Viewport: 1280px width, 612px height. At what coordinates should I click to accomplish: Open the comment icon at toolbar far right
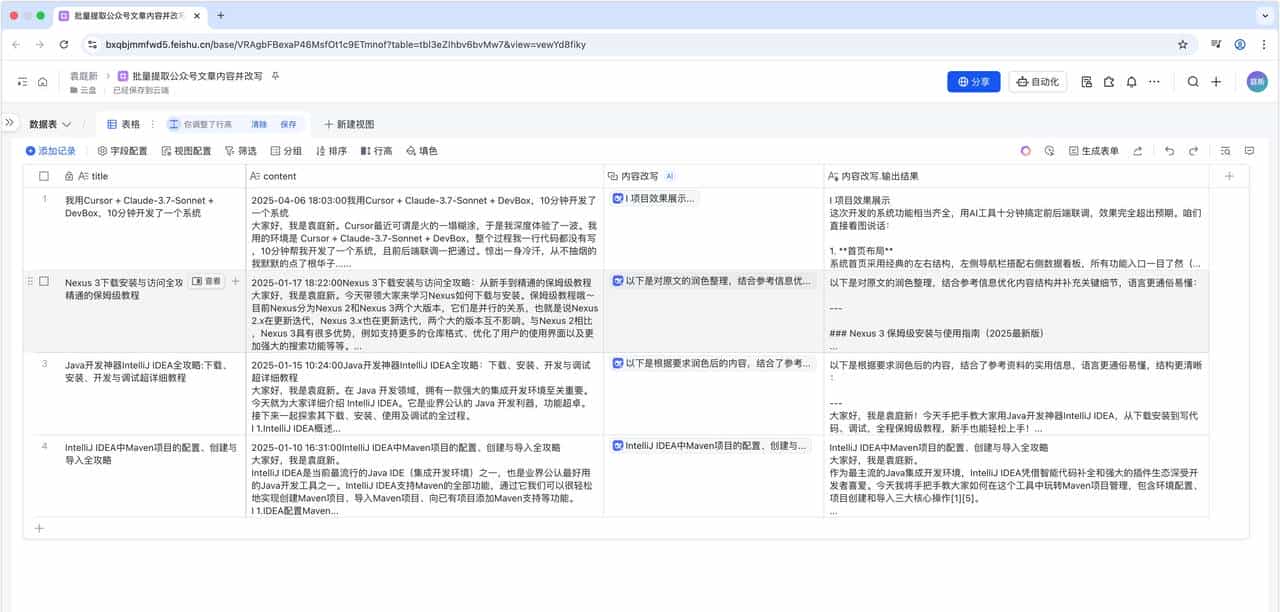(x=1249, y=150)
